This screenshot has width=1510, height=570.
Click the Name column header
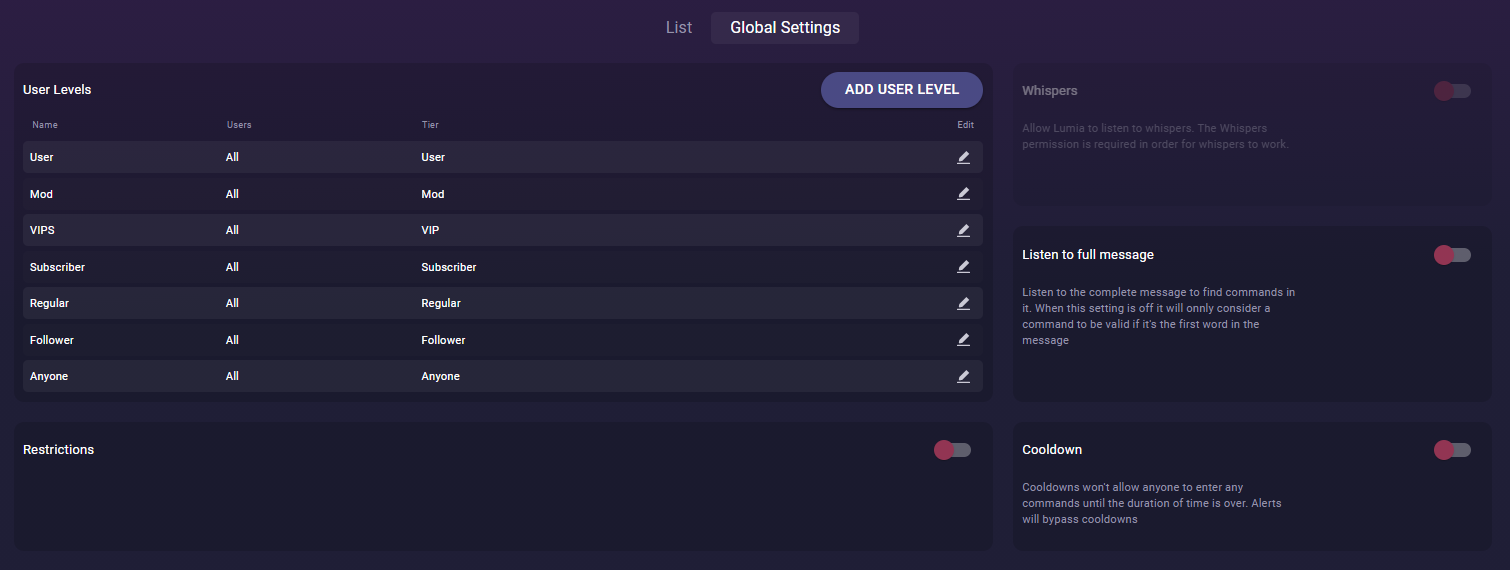(45, 125)
